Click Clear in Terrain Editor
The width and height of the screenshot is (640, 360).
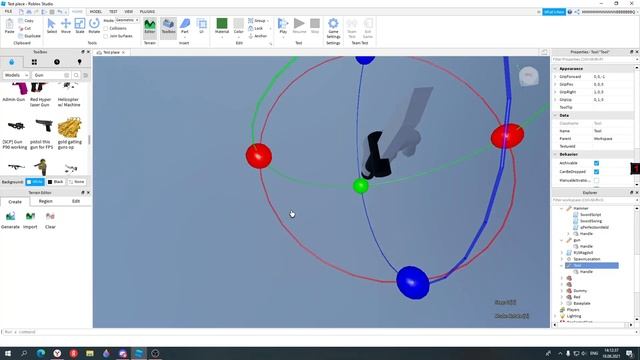coord(50,220)
